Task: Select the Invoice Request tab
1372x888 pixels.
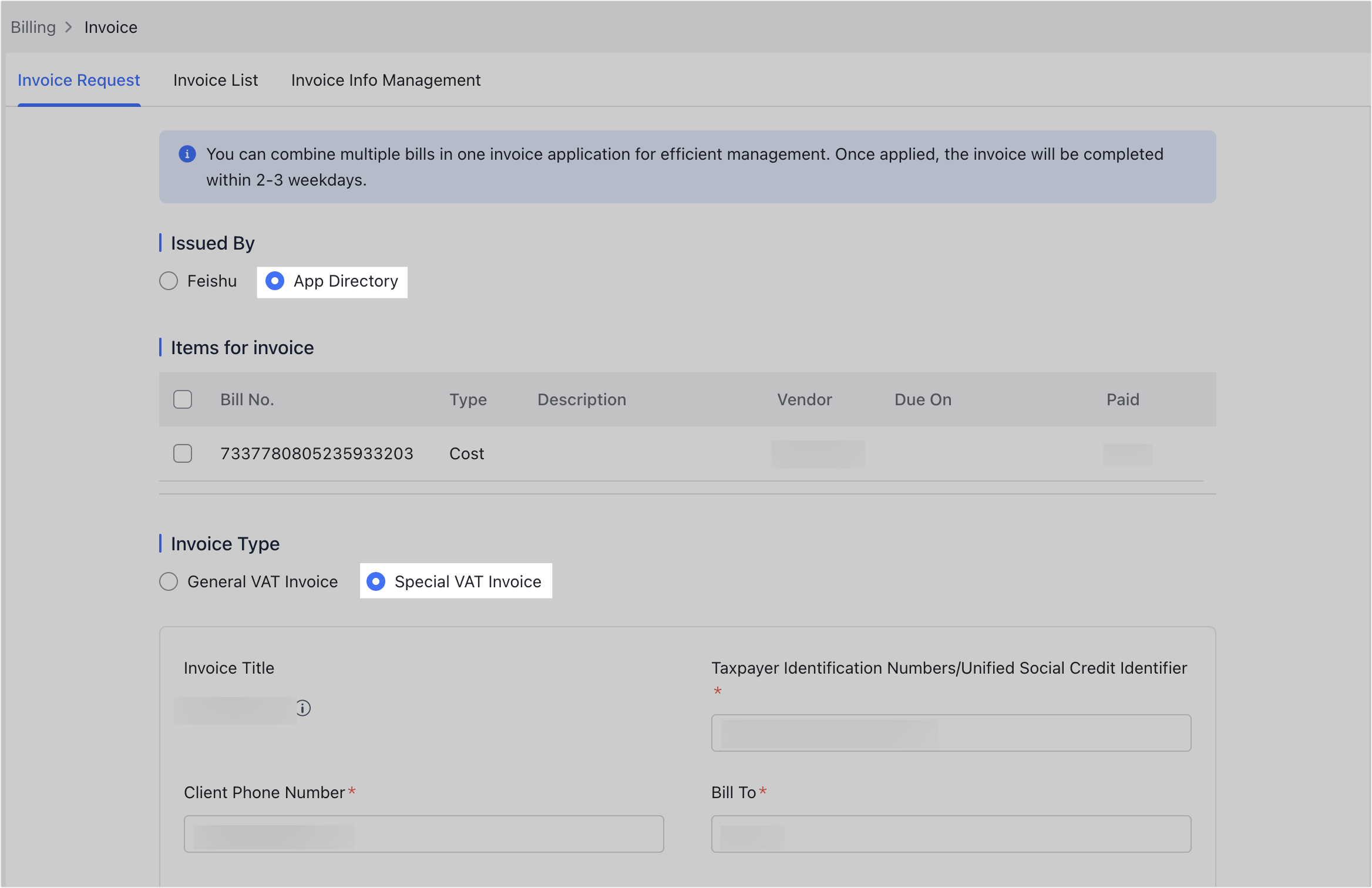Action: [x=79, y=80]
